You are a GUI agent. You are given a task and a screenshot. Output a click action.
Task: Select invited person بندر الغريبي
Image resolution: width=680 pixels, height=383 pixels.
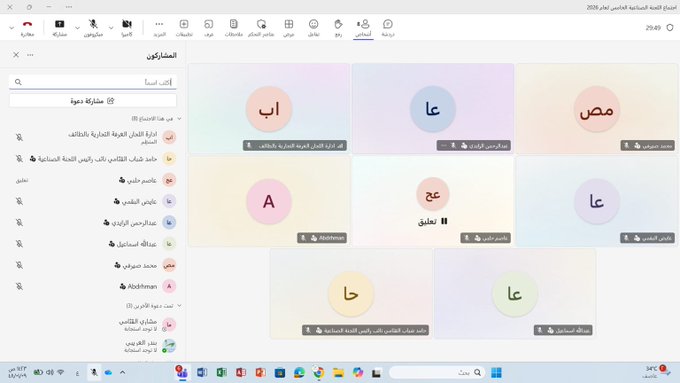click(x=93, y=346)
